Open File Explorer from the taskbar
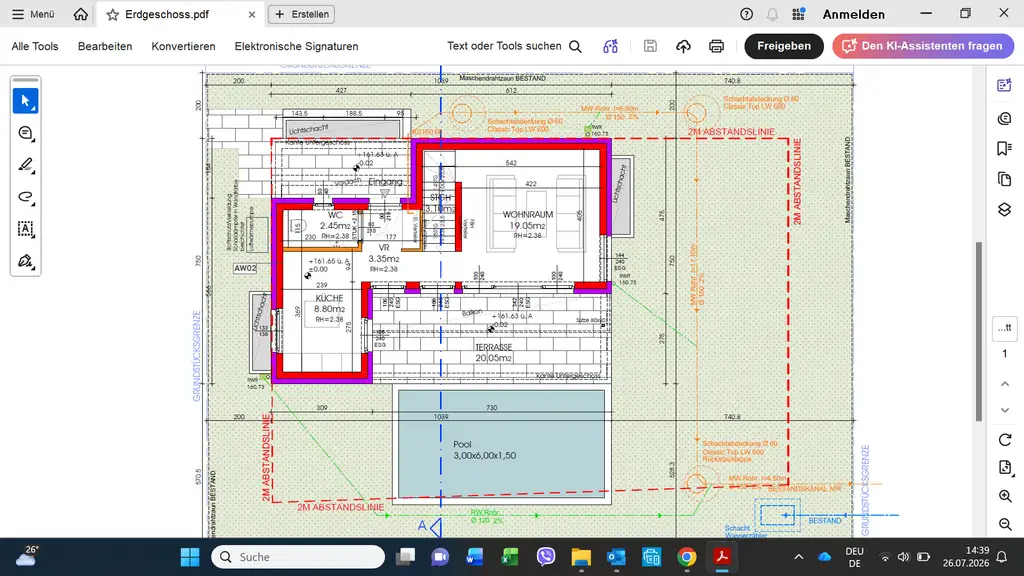Screen dimensions: 1024x576 tap(581, 557)
